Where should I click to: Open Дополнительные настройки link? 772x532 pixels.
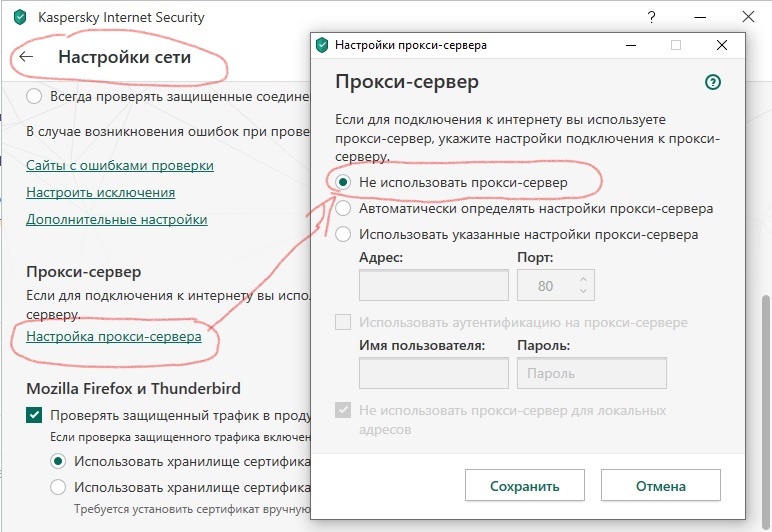(x=117, y=219)
